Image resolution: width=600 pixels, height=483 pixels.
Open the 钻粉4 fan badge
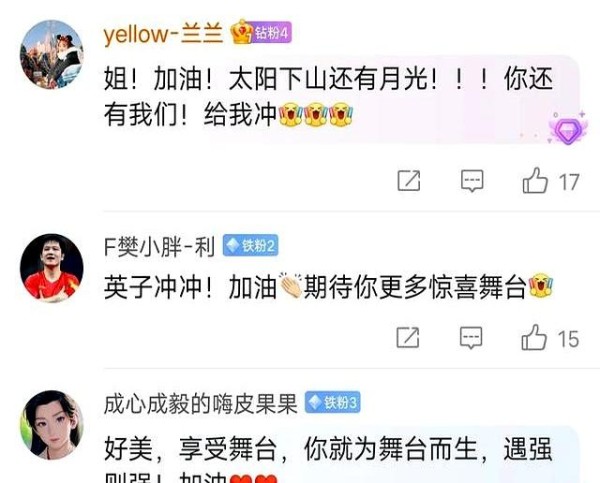coord(271,33)
